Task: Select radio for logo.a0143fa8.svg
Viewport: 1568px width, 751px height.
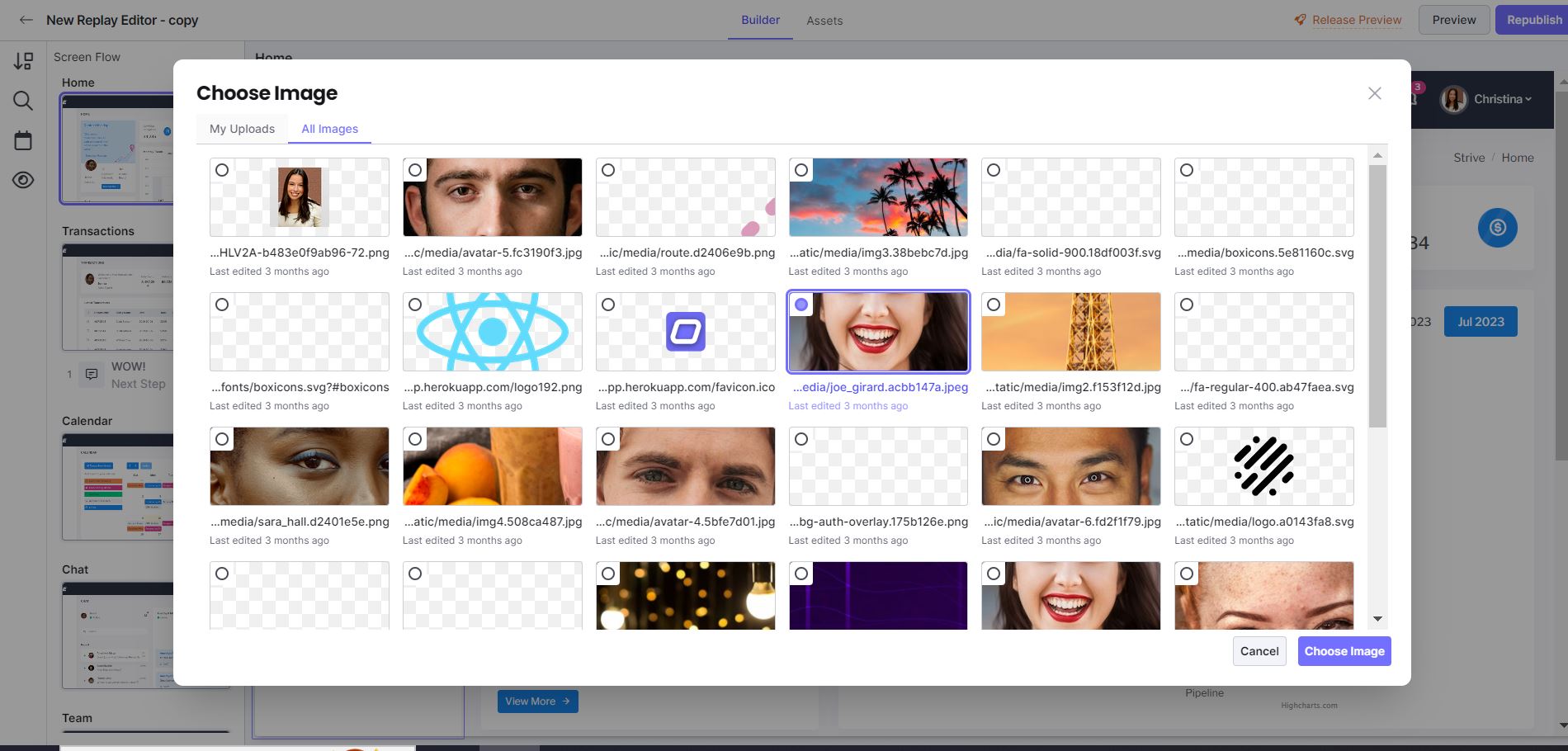Action: (x=1187, y=439)
